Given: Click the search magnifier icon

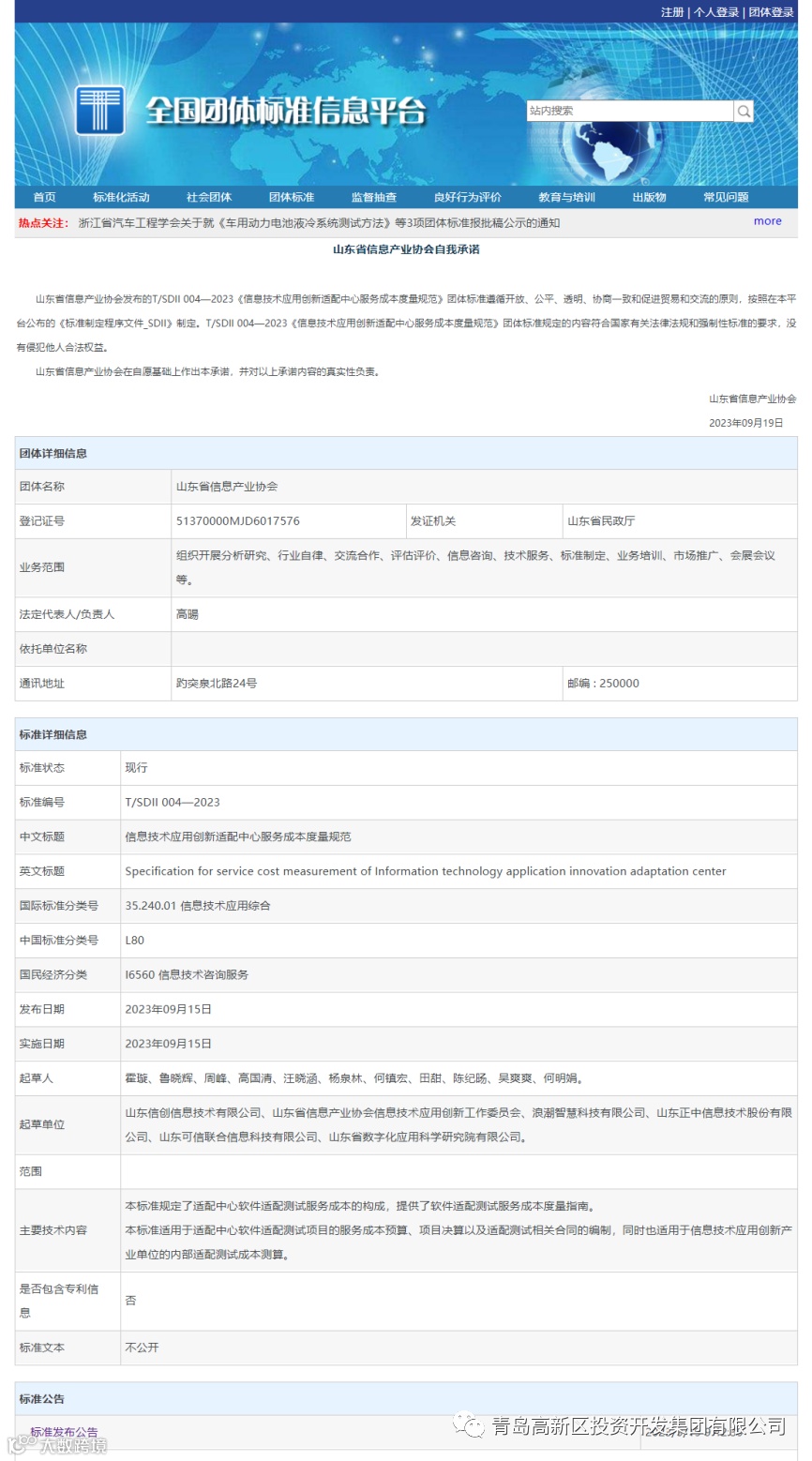Looking at the screenshot, I should 744,111.
